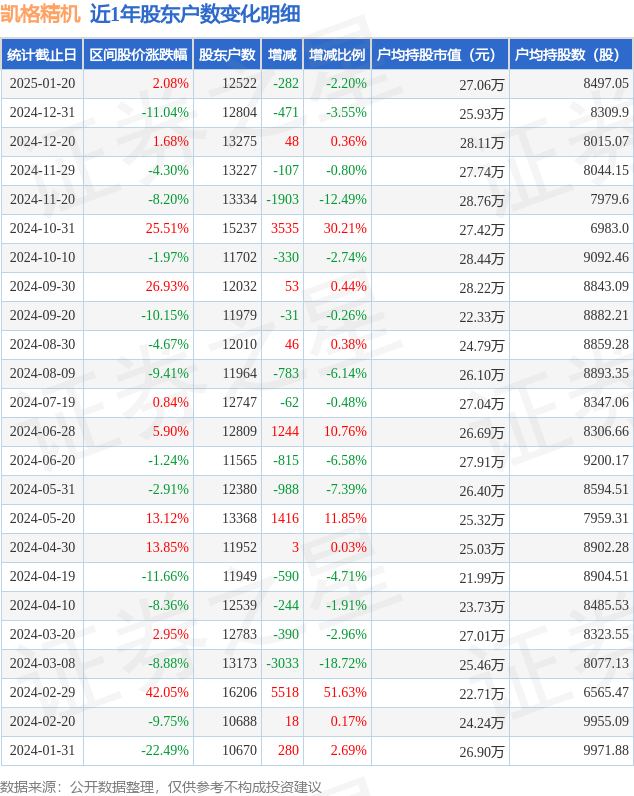The height and width of the screenshot is (796, 634).
Task: Click the 凯格精机 stock name title
Action: pos(41,14)
